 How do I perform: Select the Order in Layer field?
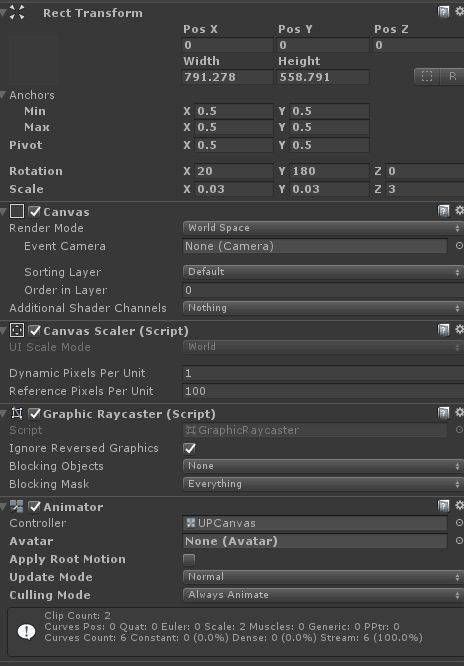[323, 290]
